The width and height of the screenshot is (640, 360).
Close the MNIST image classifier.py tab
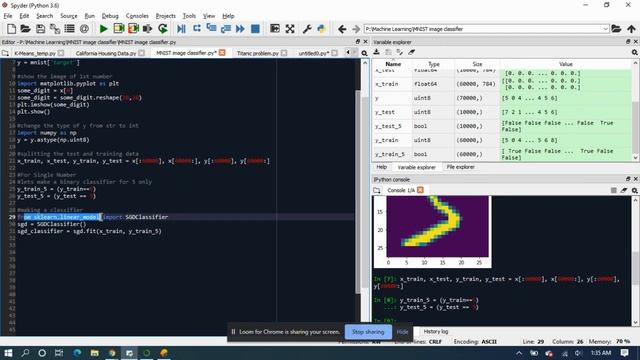pos(222,53)
